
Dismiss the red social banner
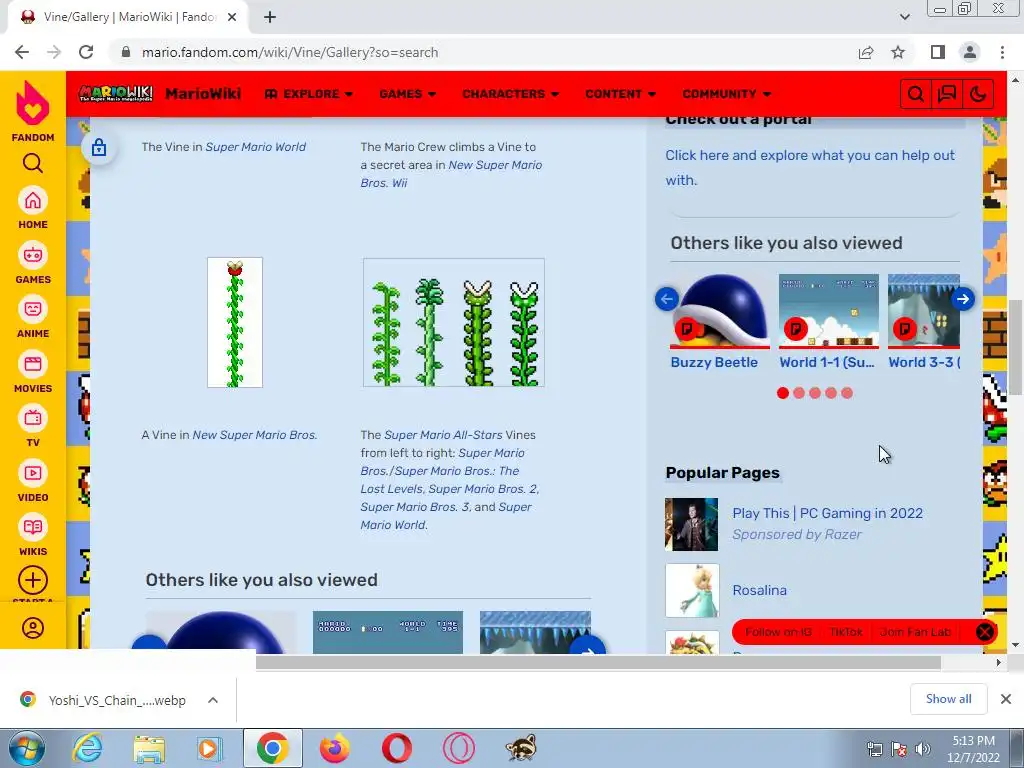984,632
